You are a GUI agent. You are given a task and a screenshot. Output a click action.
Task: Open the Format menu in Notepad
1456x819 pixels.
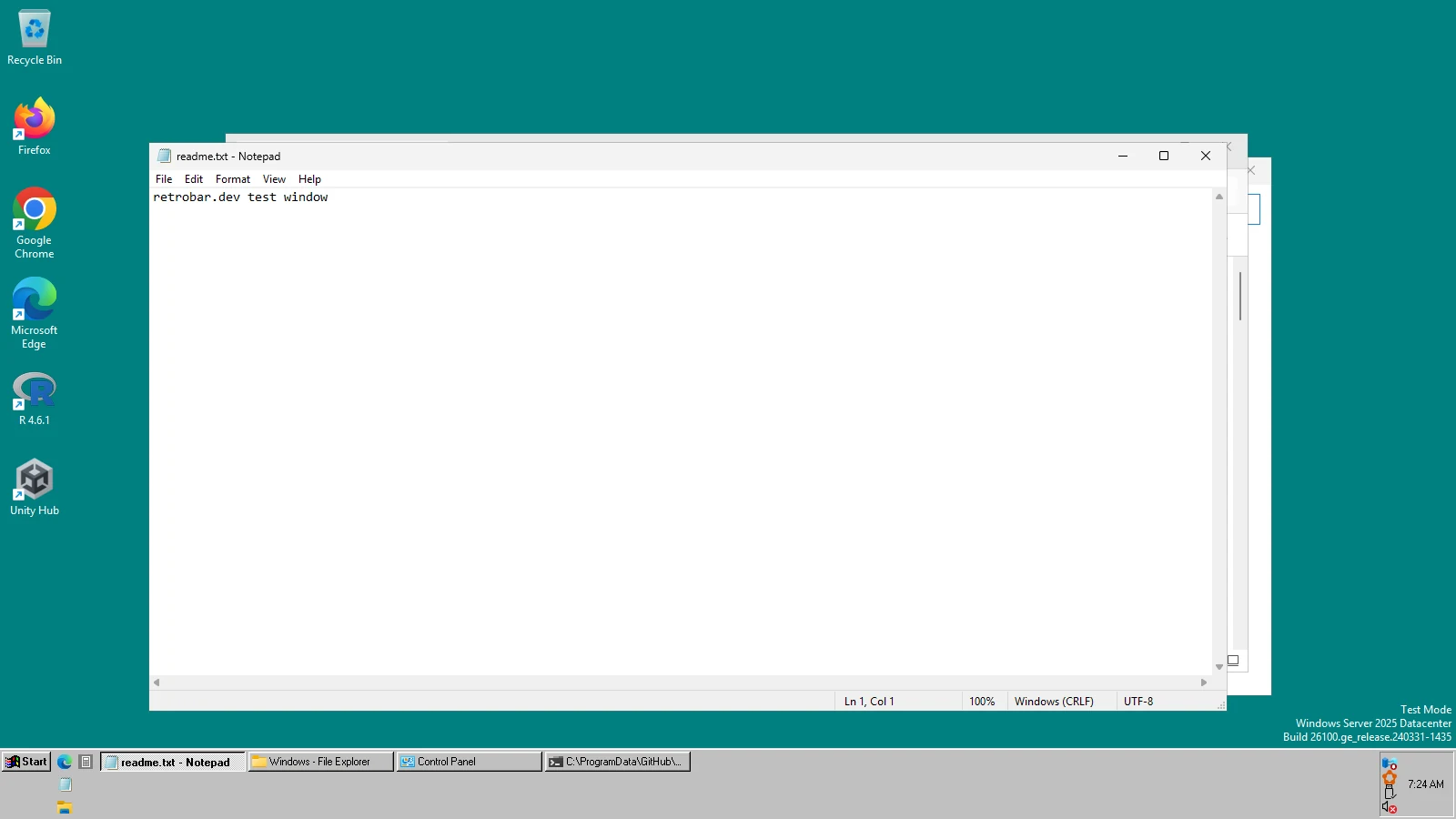tap(233, 179)
